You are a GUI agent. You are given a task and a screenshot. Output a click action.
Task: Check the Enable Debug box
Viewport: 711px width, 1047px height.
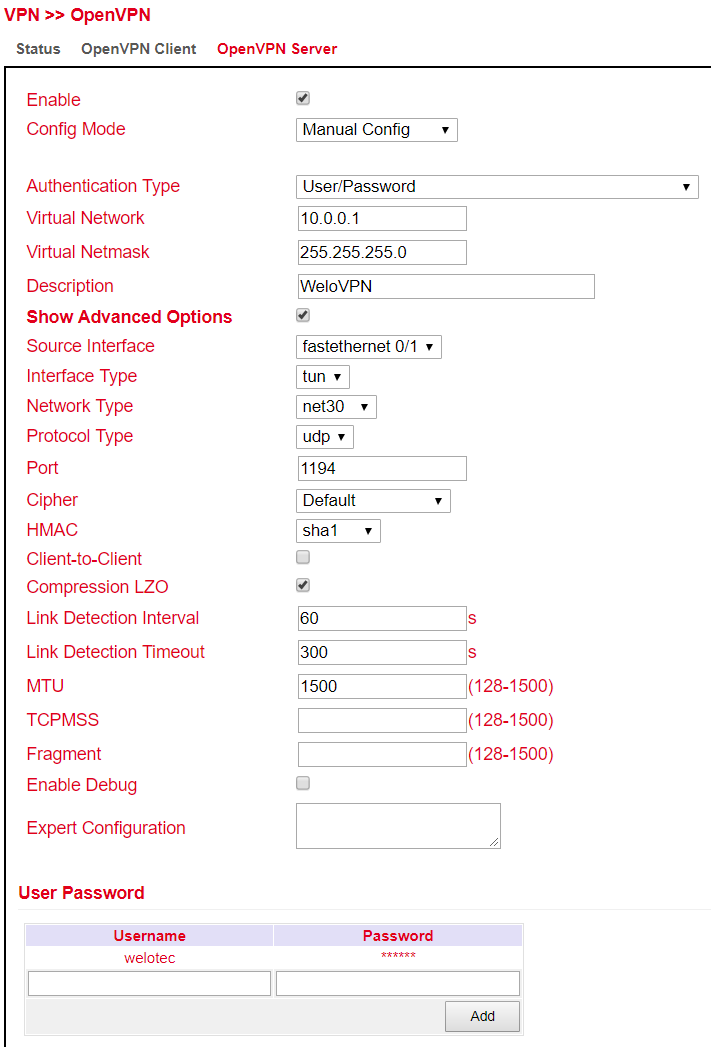pyautogui.click(x=303, y=783)
